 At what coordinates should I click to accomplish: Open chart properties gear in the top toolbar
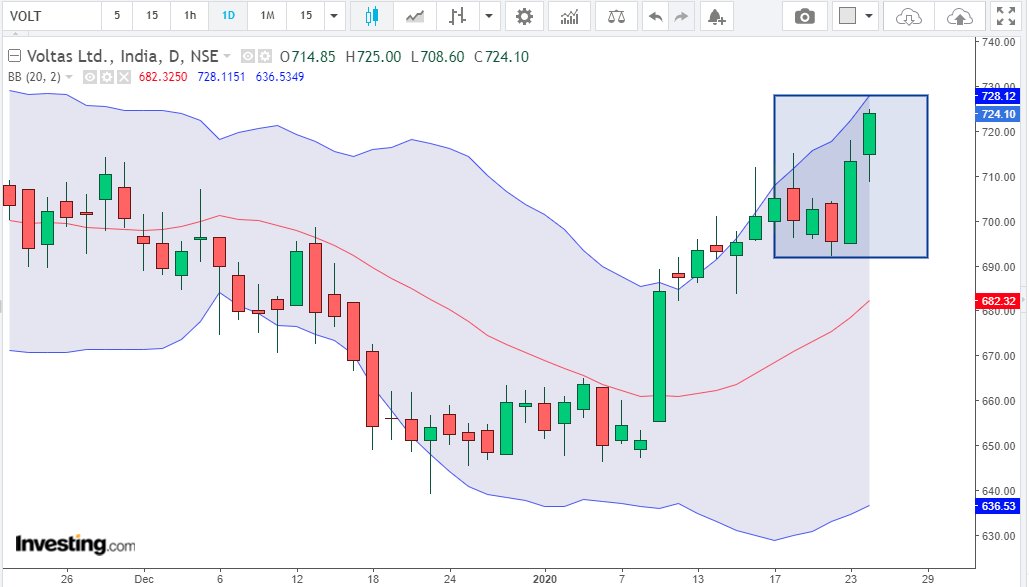tap(524, 16)
